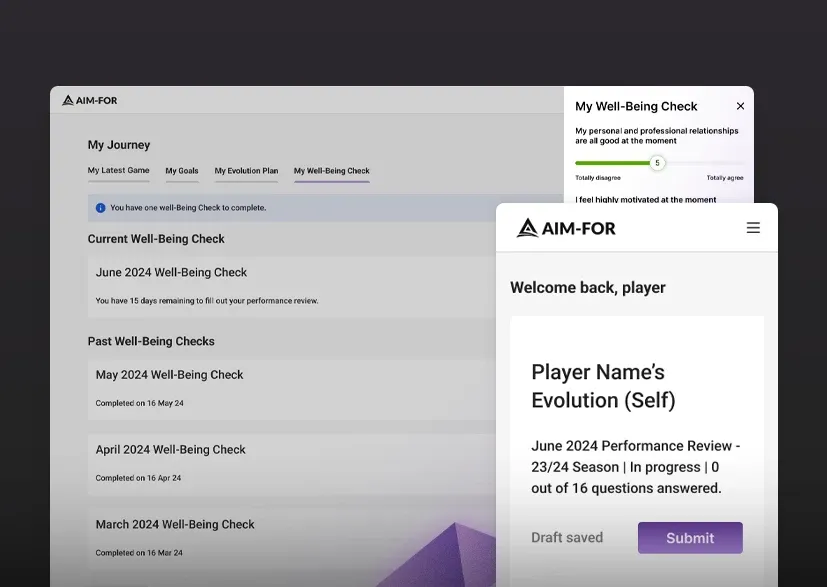The image size is (827, 587).
Task: Click the Draft saved label
Action: click(x=567, y=537)
